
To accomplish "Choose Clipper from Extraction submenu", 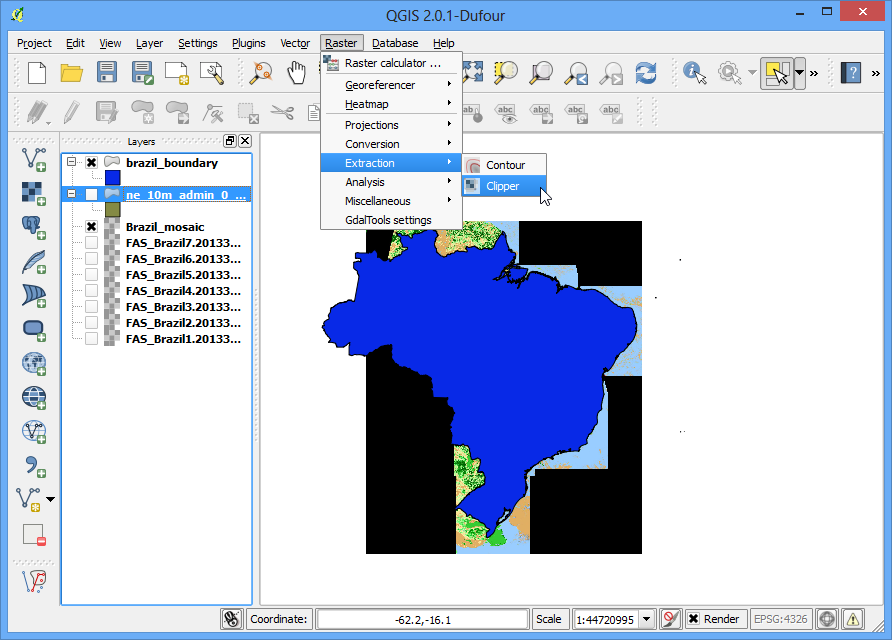I will click(505, 186).
